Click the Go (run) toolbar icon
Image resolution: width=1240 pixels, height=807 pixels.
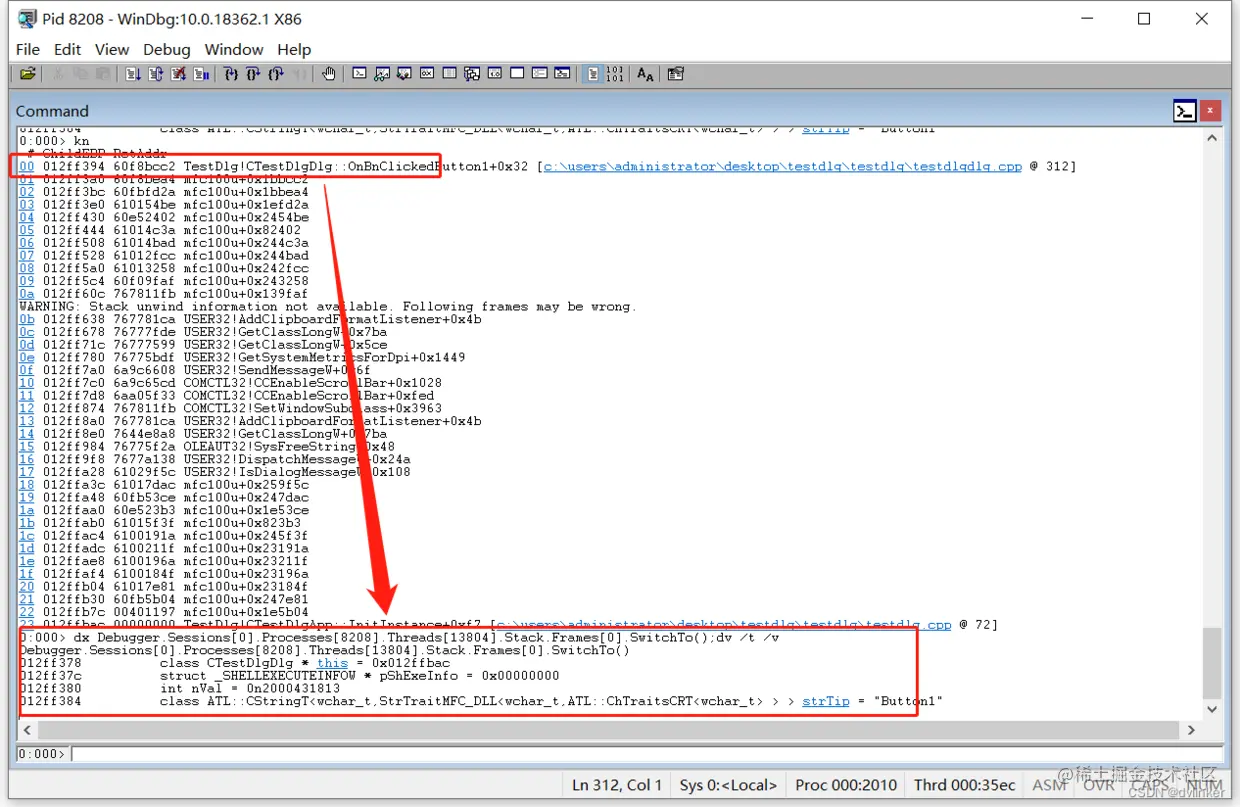(x=133, y=74)
